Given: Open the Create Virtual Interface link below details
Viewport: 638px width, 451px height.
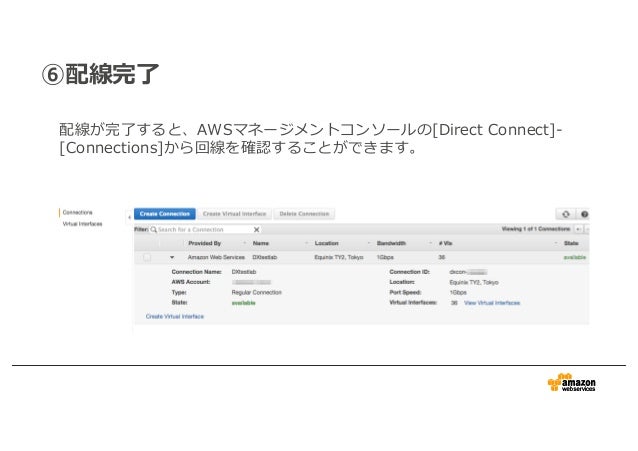Looking at the screenshot, I should point(175,316).
